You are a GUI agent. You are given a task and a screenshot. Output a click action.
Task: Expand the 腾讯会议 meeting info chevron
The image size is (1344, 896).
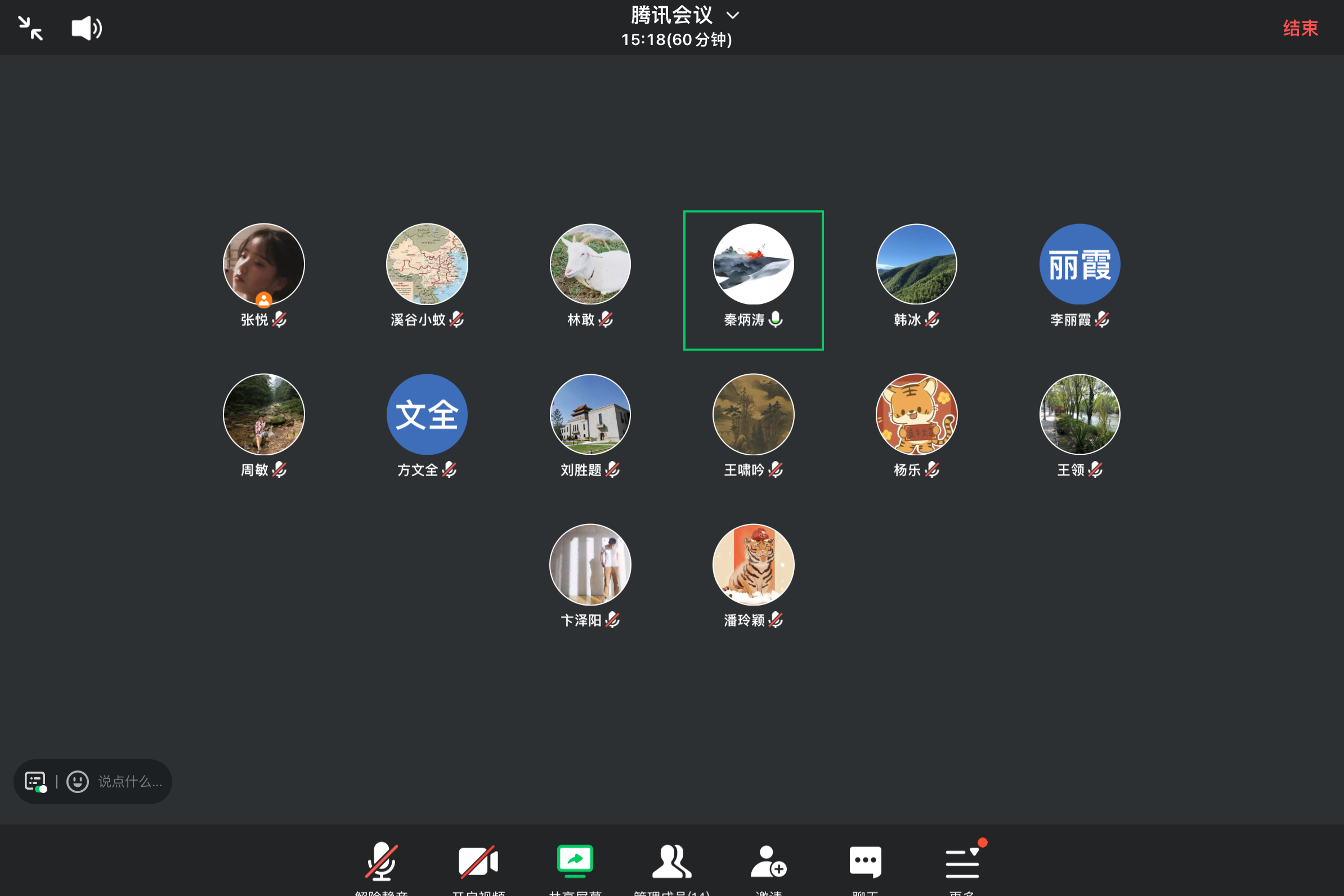point(733,15)
